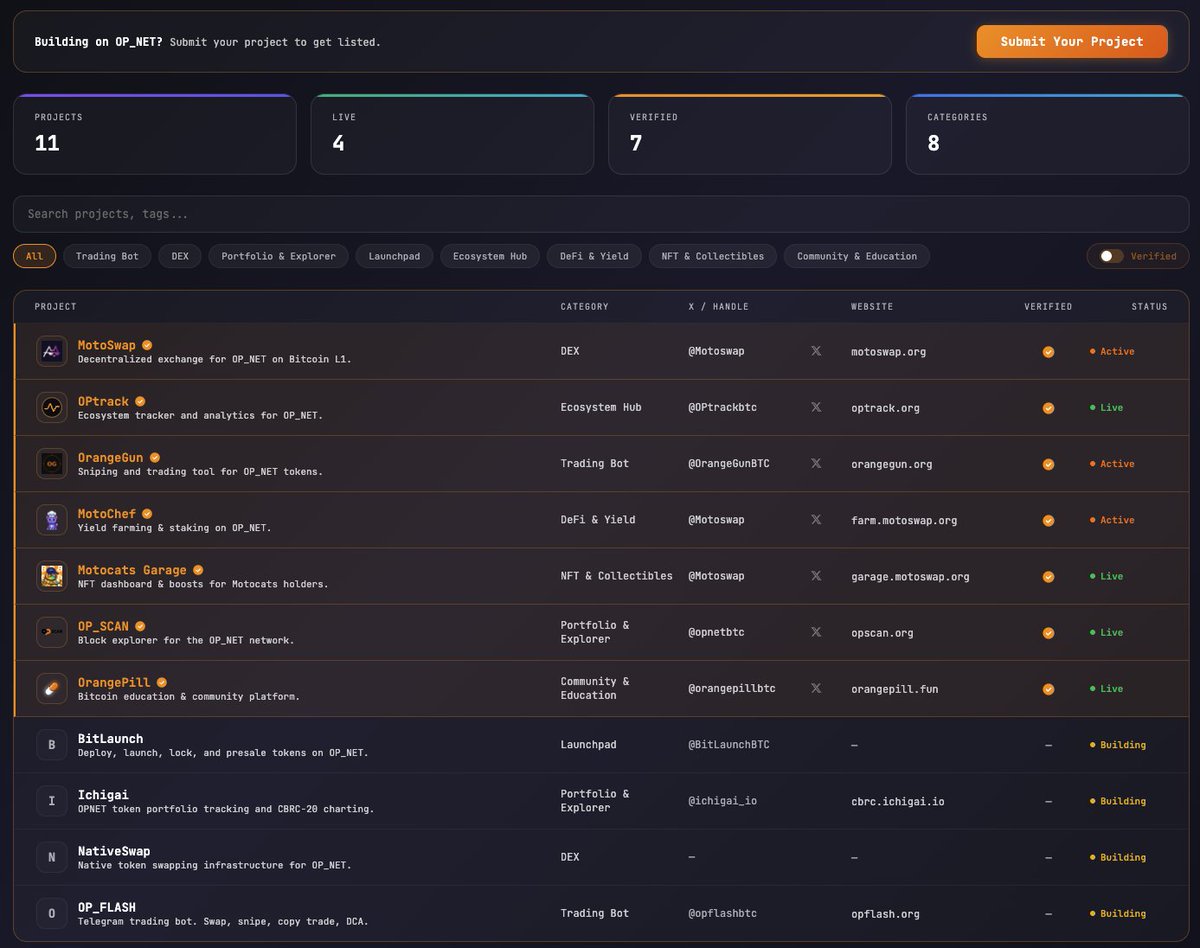The width and height of the screenshot is (1200, 948).
Task: Toggle the Verified filter switch
Action: coord(1111,256)
